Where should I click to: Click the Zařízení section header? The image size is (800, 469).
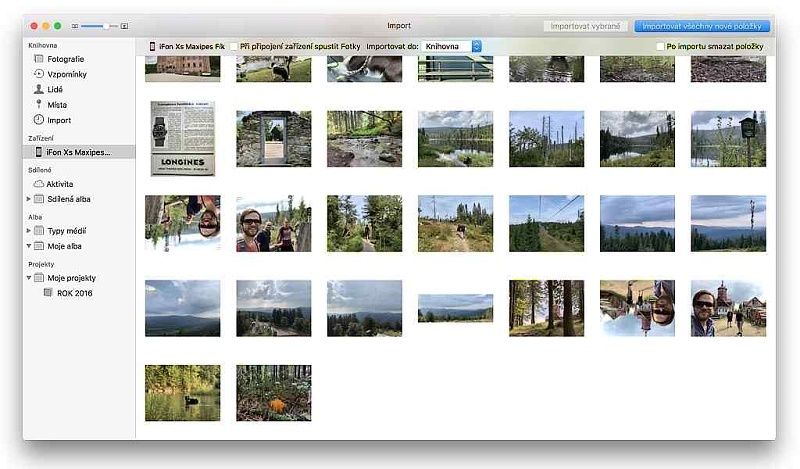(x=41, y=138)
